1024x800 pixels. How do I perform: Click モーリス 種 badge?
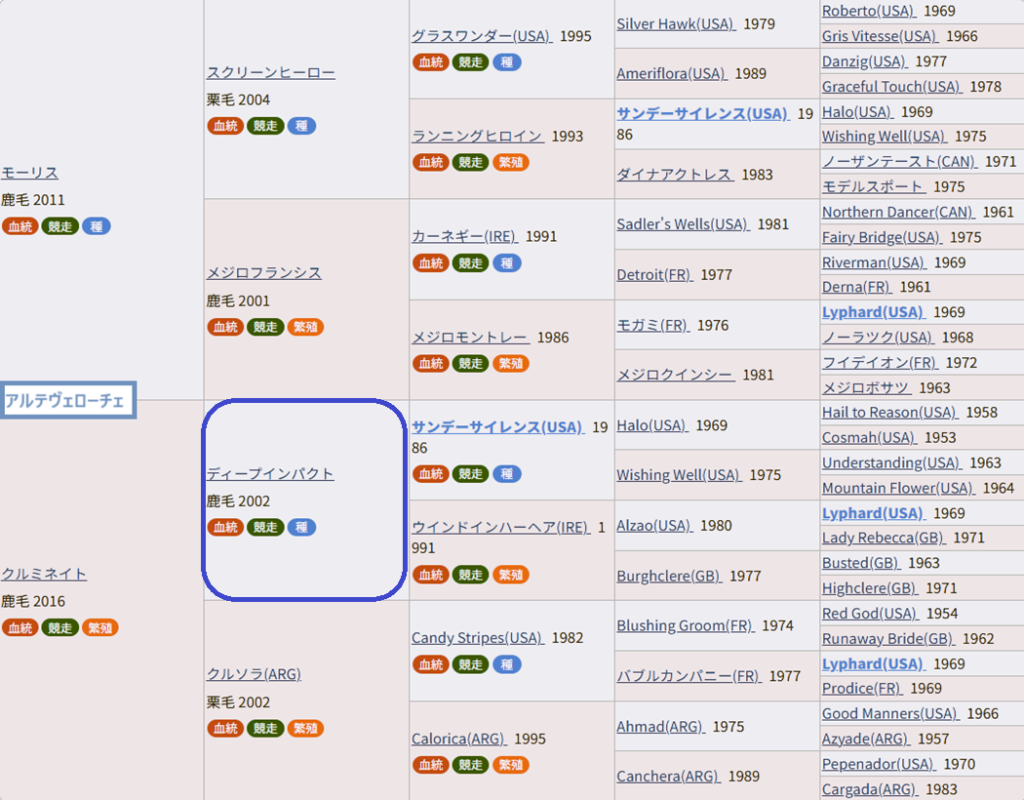[96, 226]
